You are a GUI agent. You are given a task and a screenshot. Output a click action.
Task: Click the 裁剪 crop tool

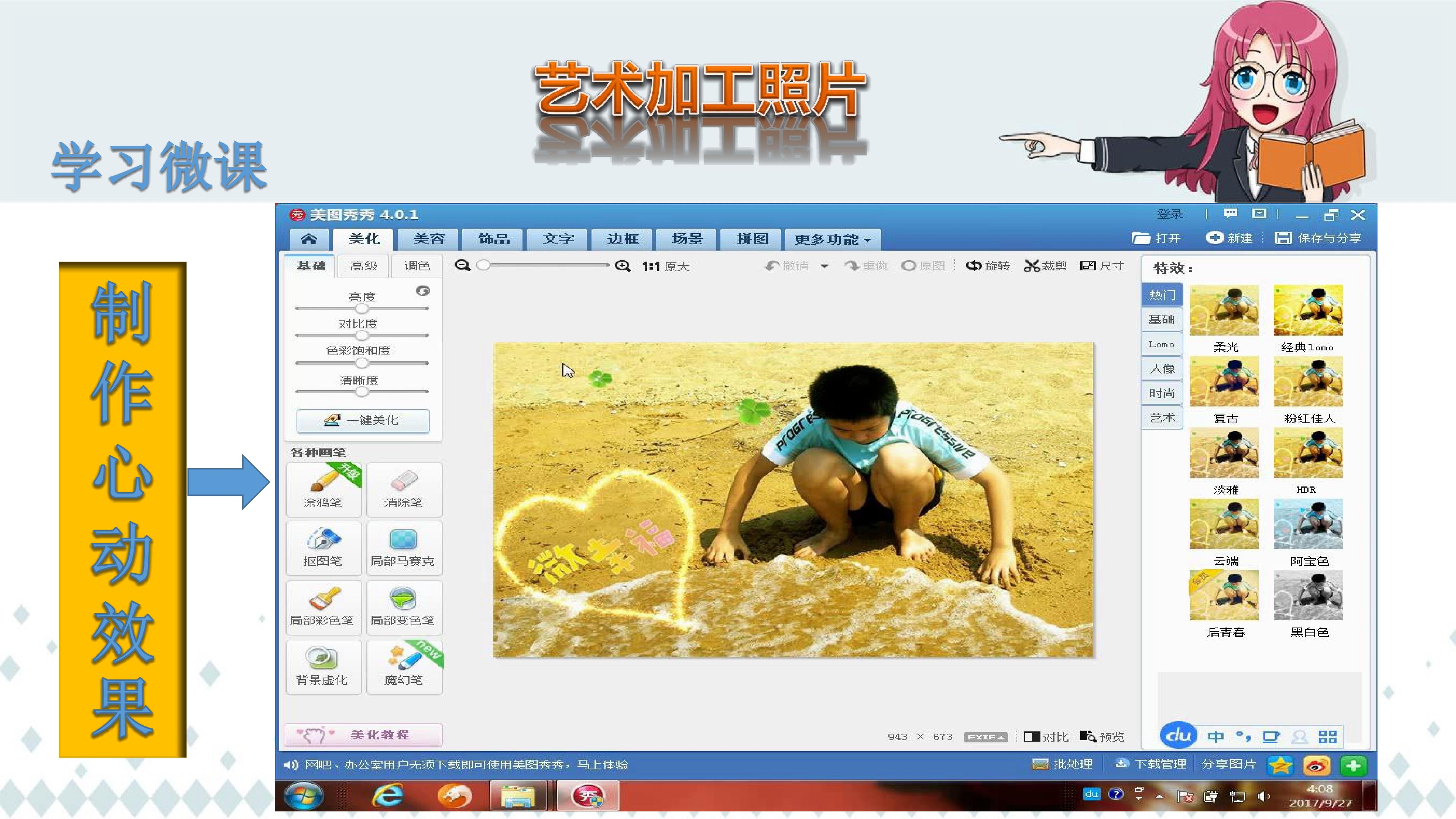[1045, 266]
